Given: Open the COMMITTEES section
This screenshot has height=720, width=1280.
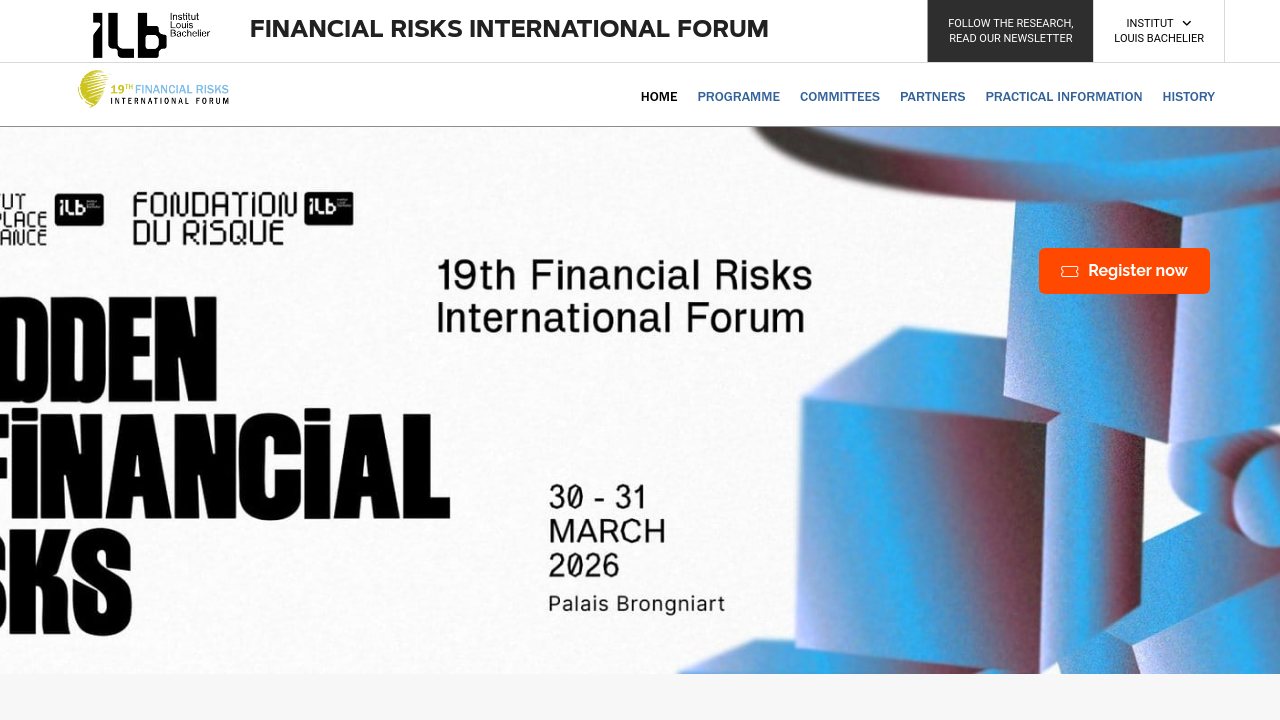Looking at the screenshot, I should pos(840,97).
